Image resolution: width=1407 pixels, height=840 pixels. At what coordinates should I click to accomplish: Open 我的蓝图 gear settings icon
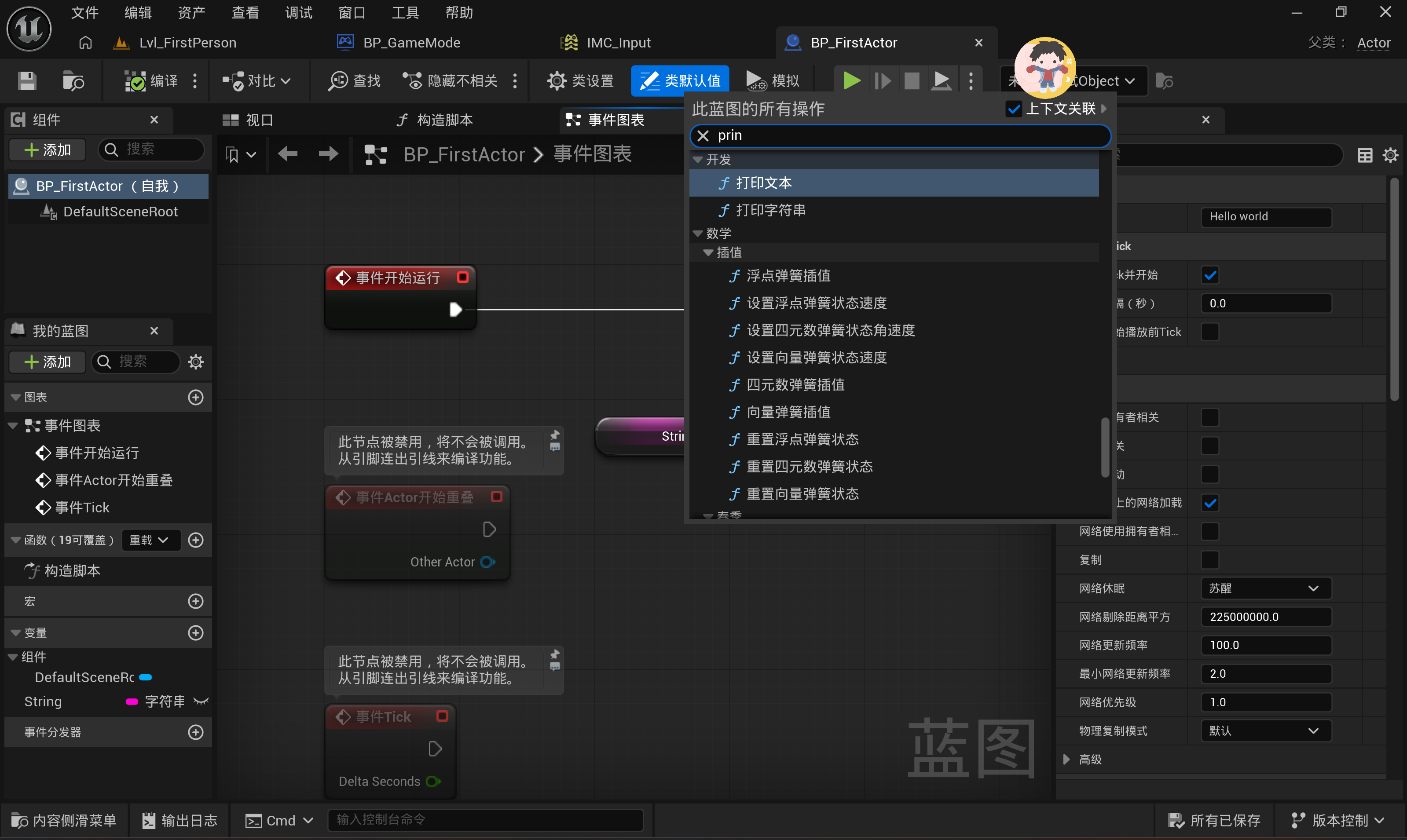196,362
